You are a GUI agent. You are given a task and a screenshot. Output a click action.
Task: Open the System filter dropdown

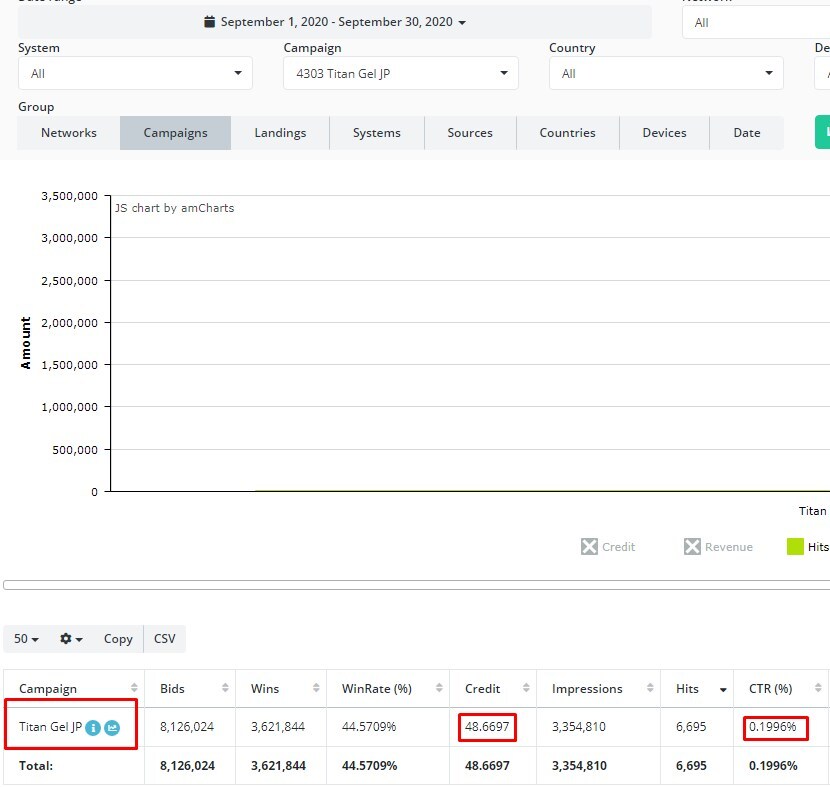tap(135, 73)
